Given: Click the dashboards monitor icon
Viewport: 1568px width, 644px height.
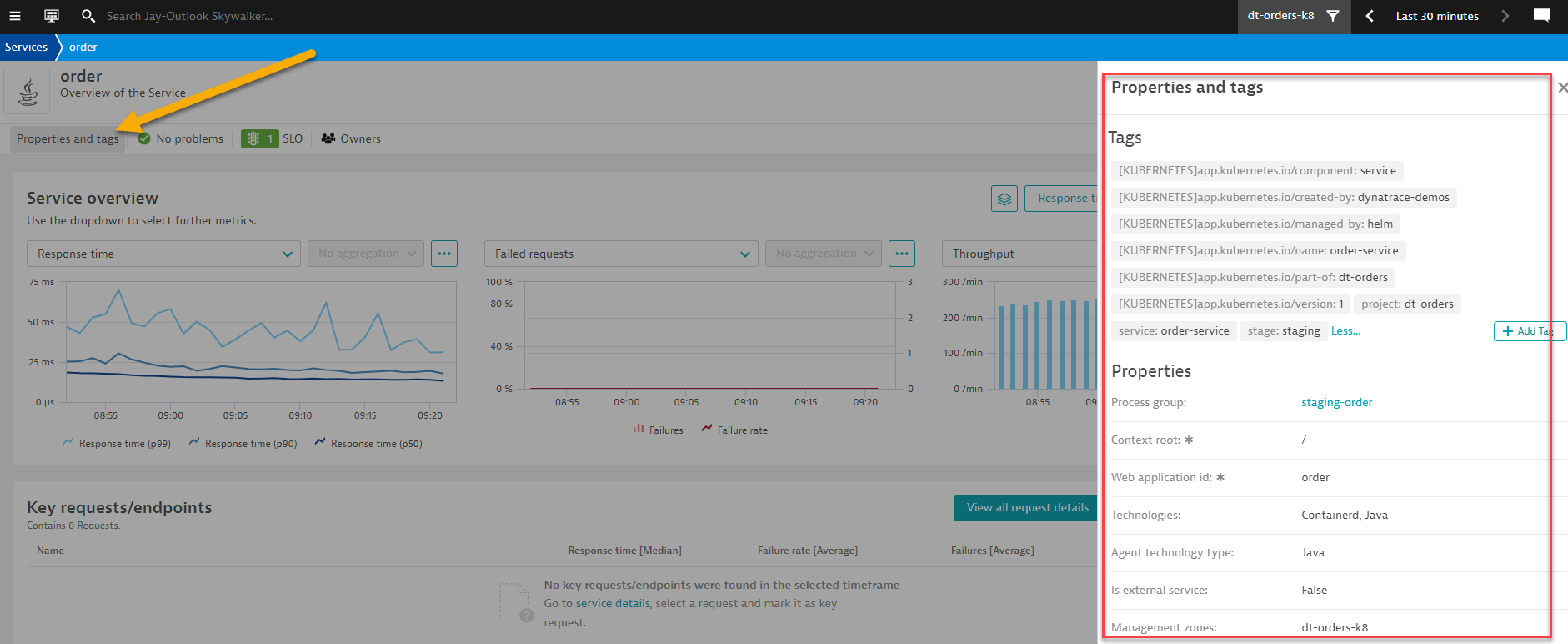Looking at the screenshot, I should 52,16.
